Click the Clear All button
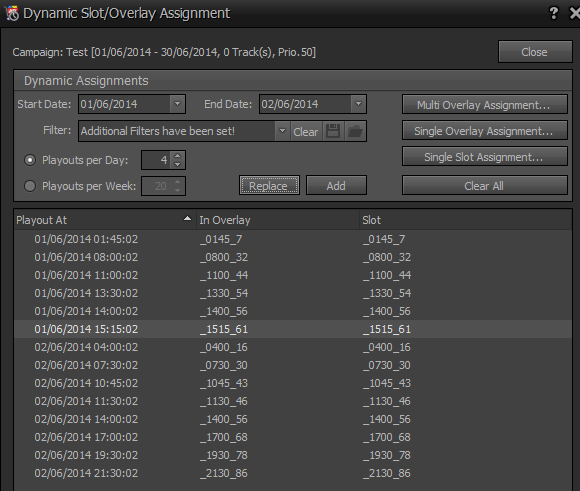The height and width of the screenshot is (491, 580). coord(485,186)
